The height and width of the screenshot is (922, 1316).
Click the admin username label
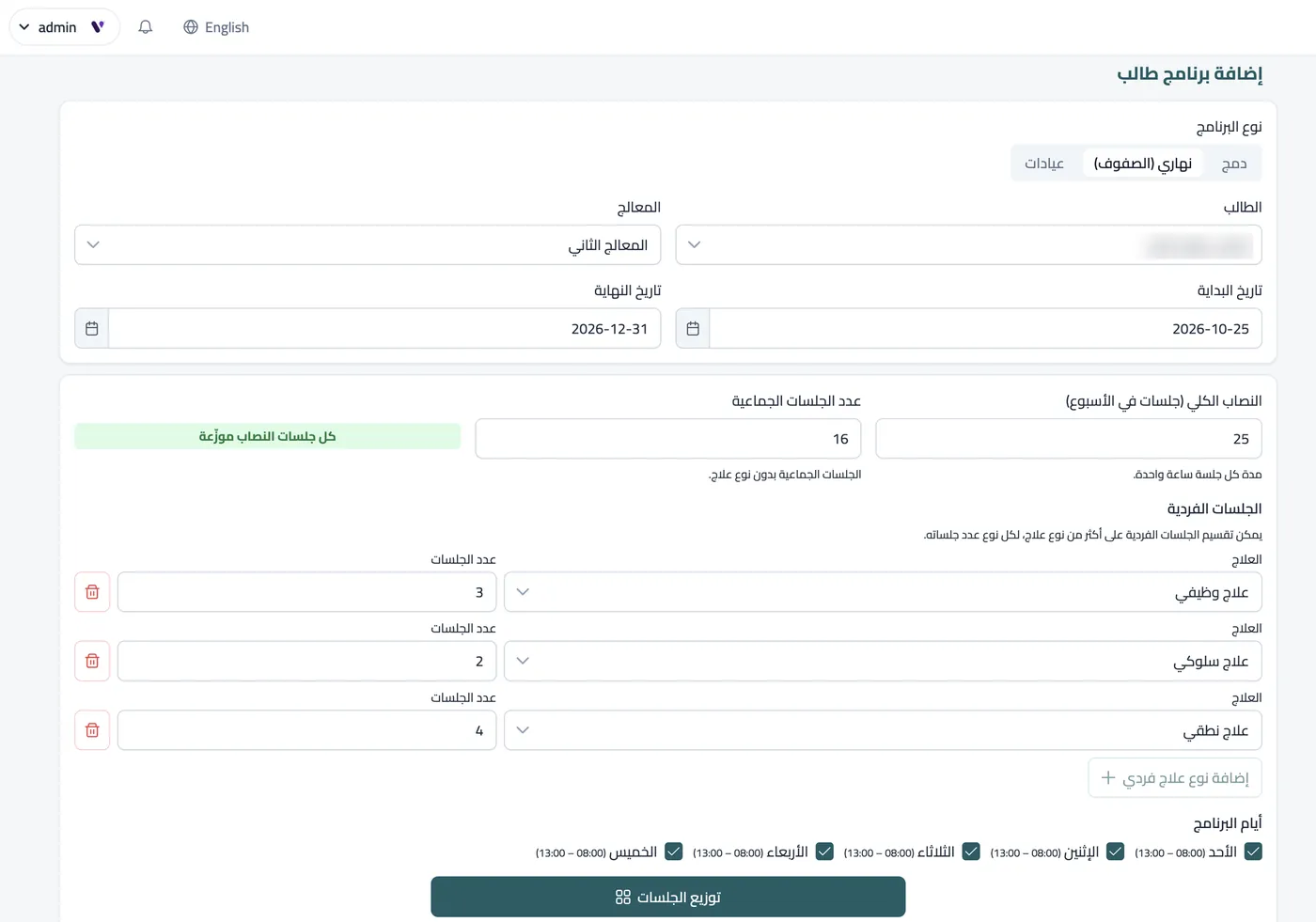(x=57, y=27)
